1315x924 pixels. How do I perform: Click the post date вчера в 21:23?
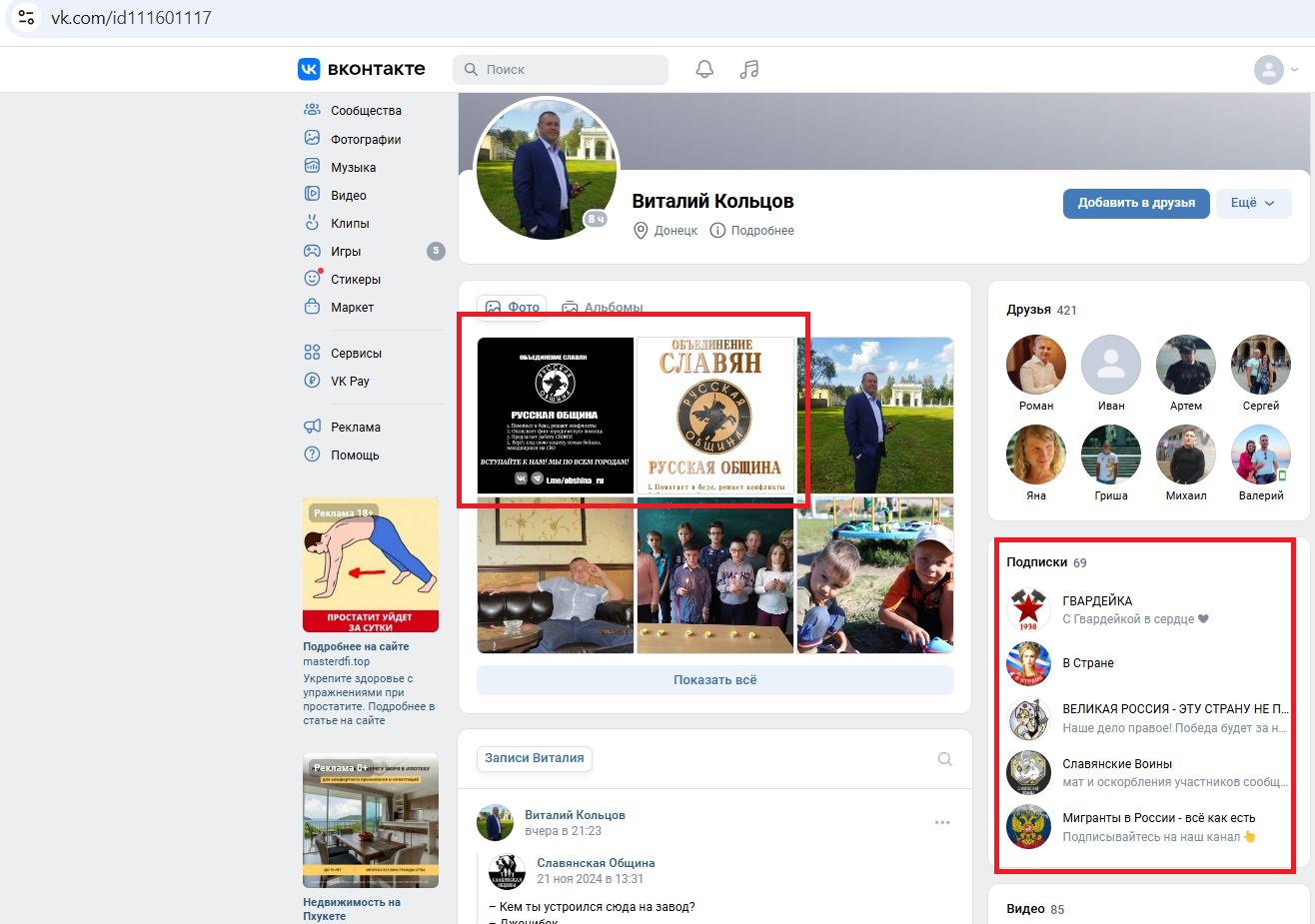(x=564, y=831)
